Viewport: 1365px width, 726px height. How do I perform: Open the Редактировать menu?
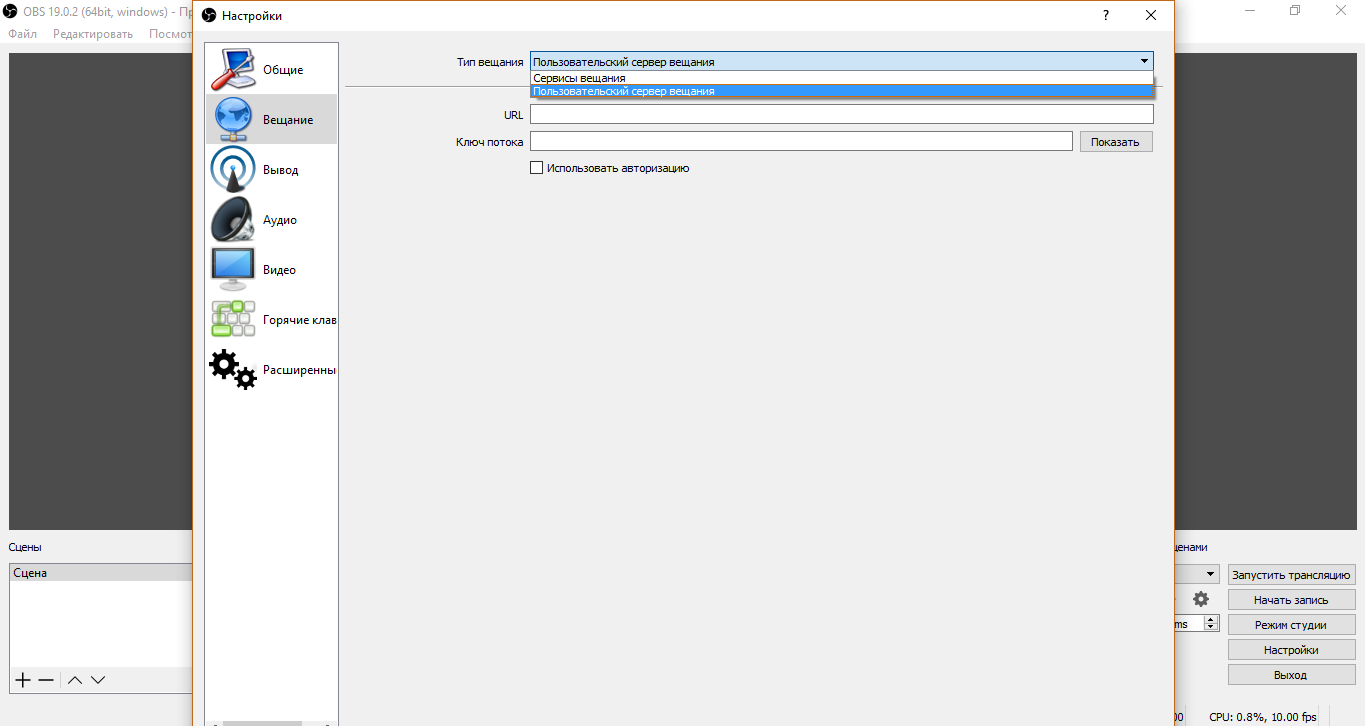92,34
